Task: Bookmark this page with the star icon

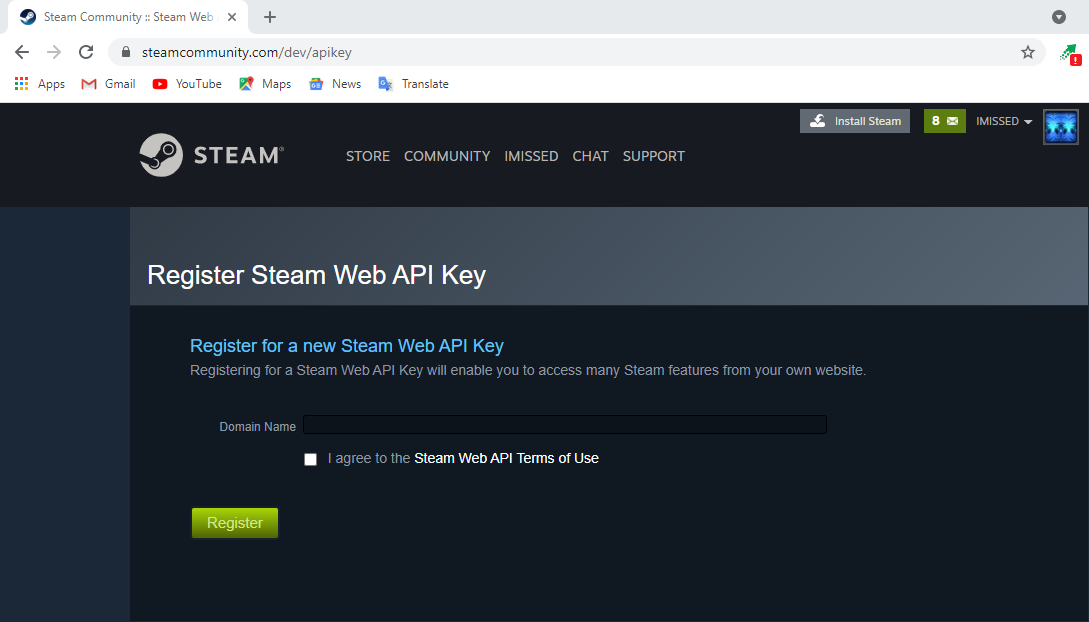Action: pos(1028,52)
